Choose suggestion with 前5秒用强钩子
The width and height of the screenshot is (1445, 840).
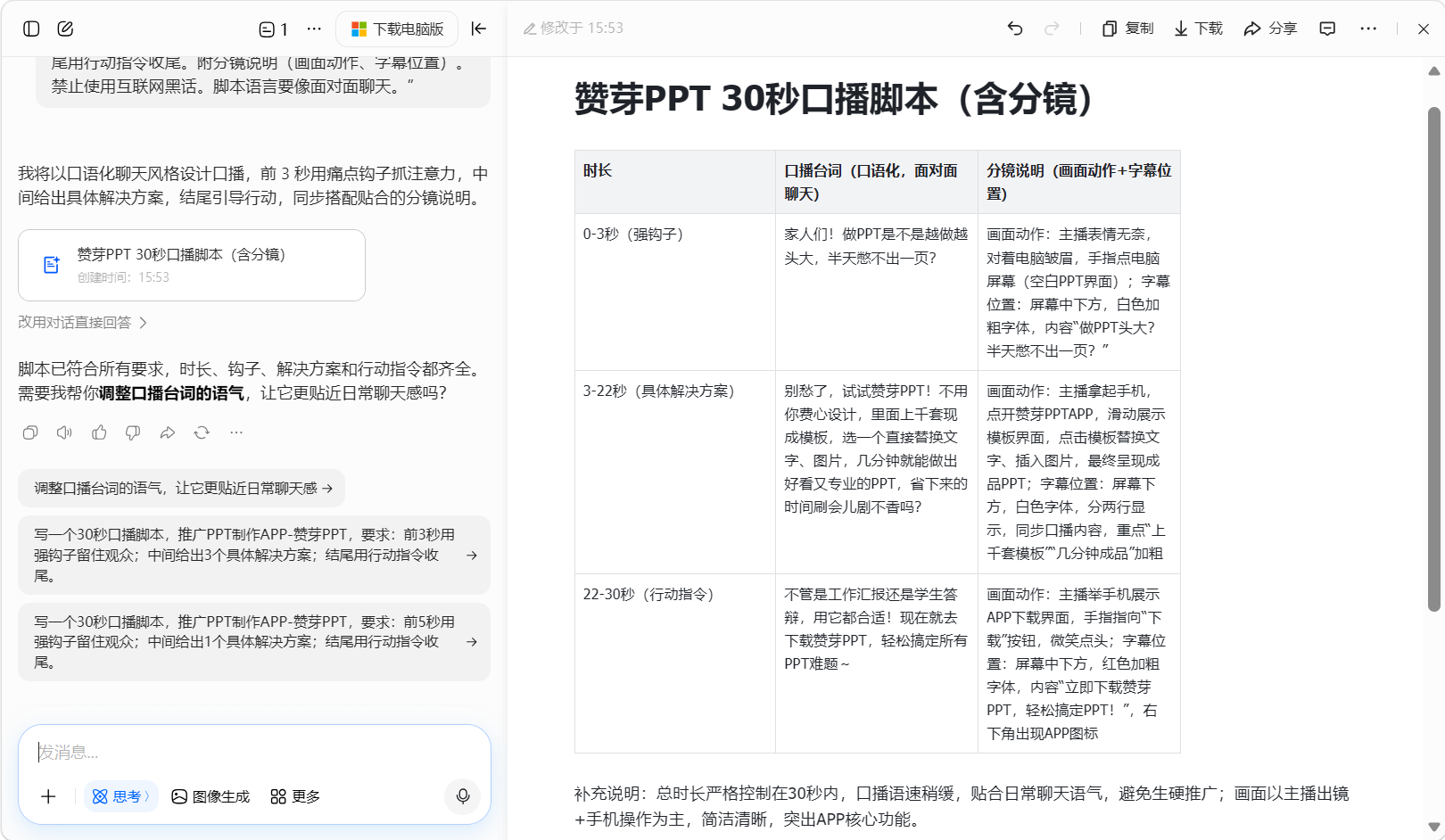point(254,642)
